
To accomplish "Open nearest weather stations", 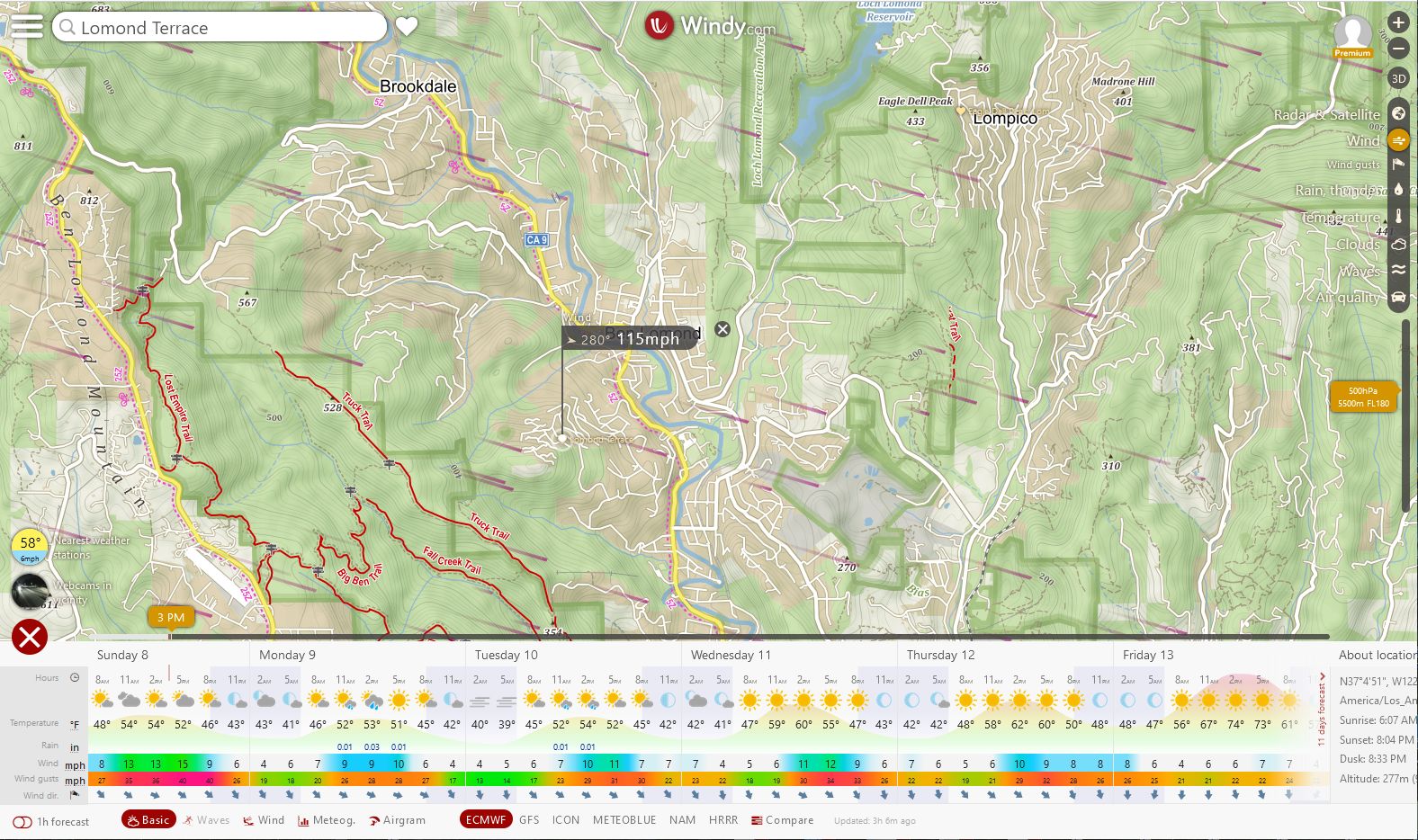I will pyautogui.click(x=30, y=546).
